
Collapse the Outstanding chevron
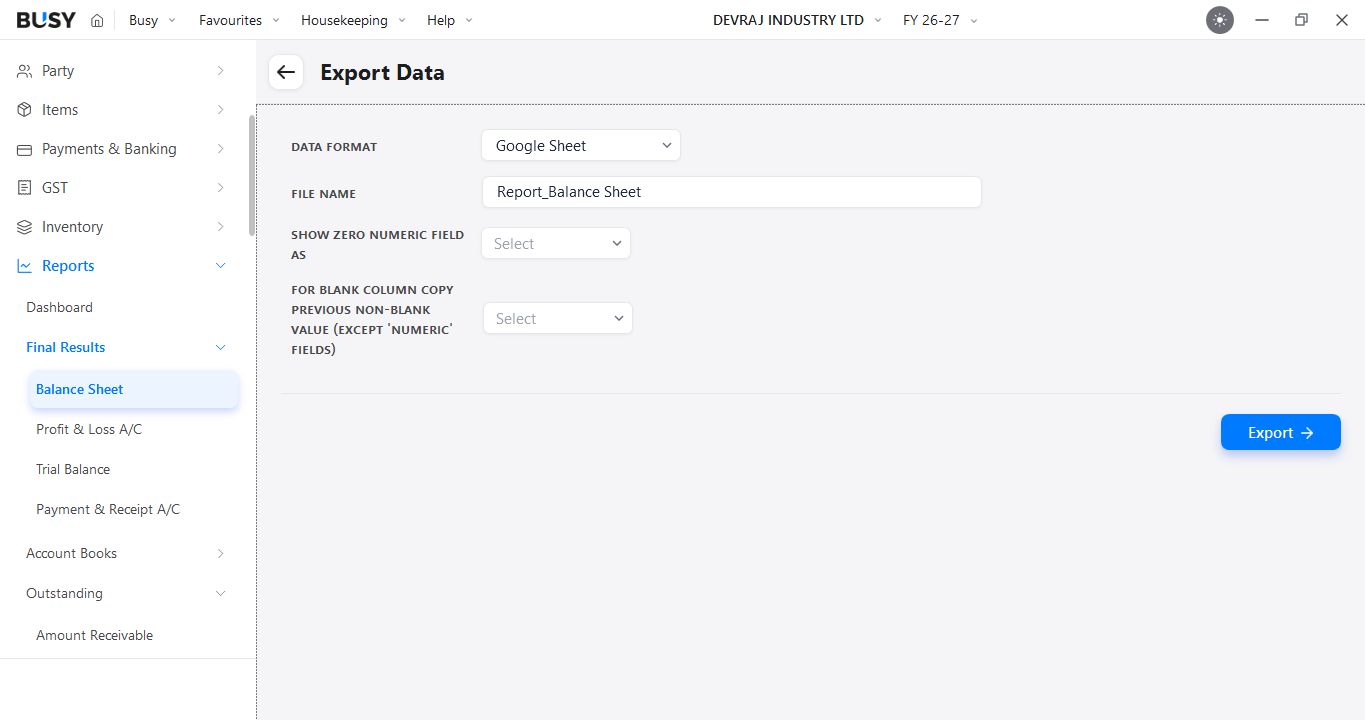pos(221,594)
